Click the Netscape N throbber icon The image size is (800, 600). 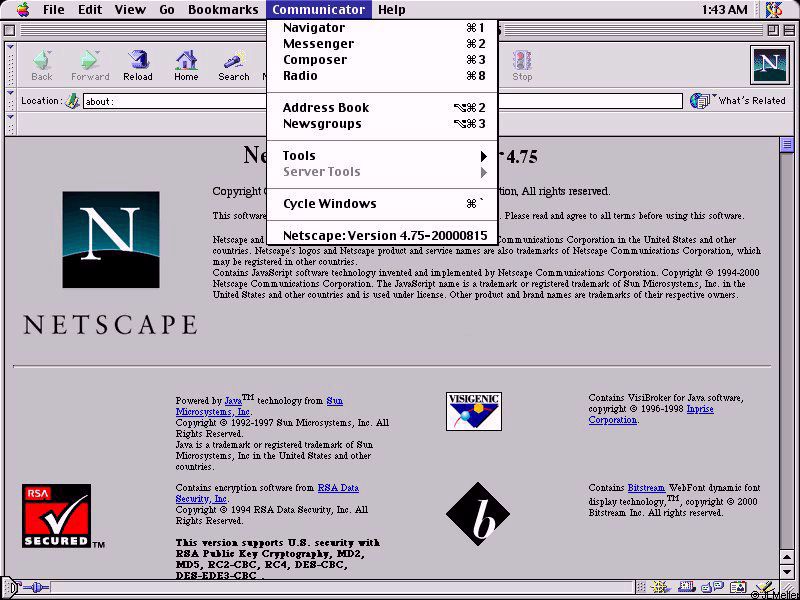coord(769,65)
